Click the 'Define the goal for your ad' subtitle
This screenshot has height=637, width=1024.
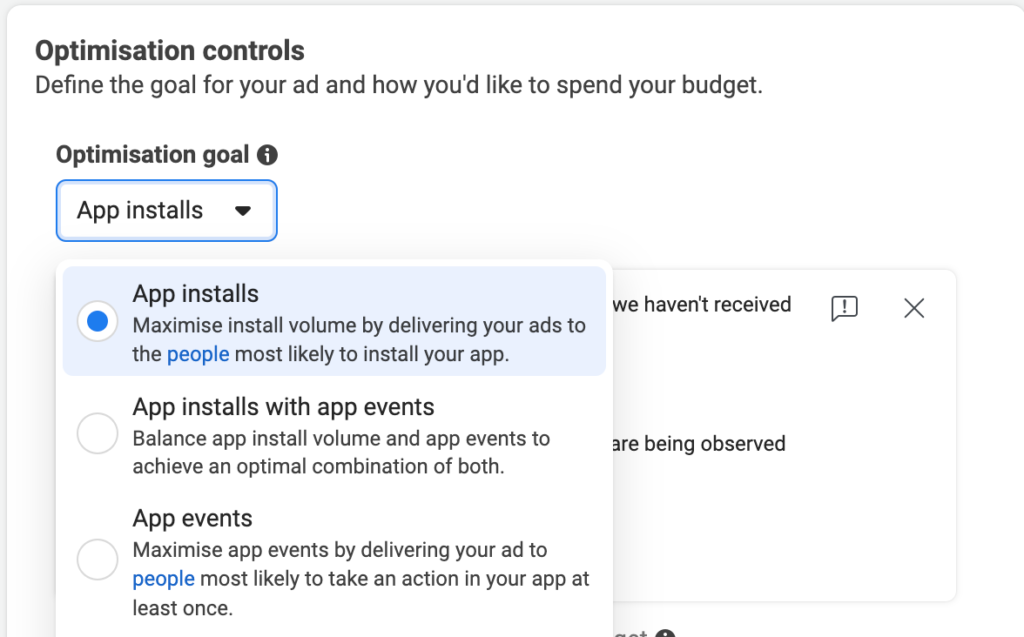pos(398,85)
